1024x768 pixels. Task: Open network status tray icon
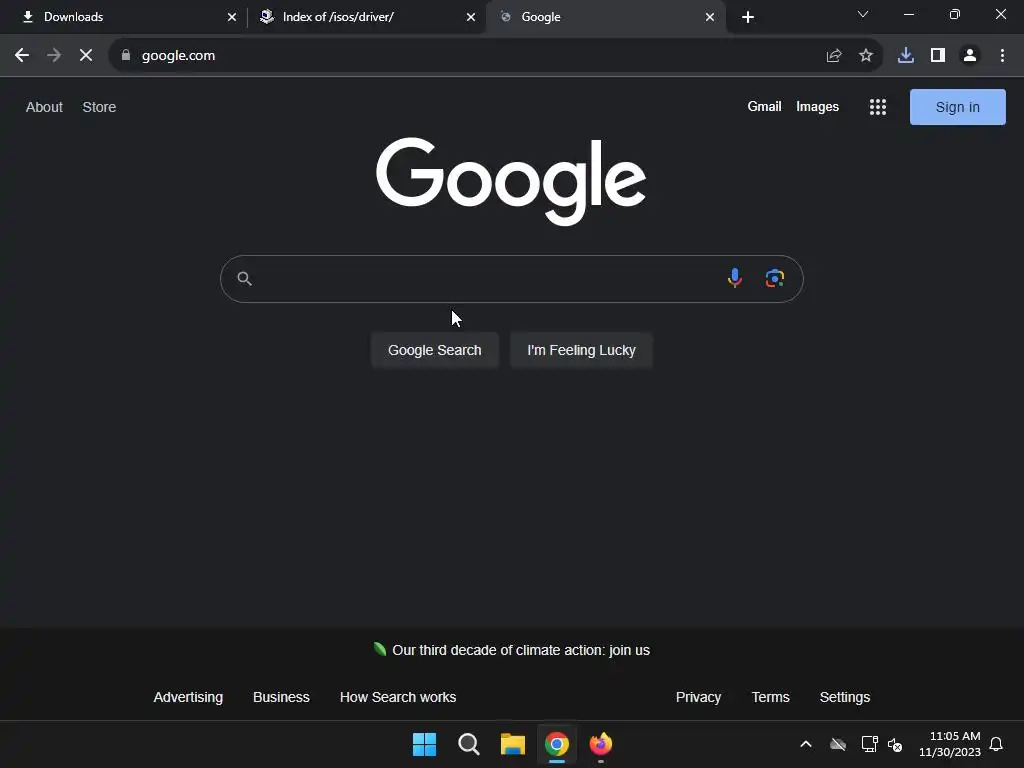tap(869, 744)
